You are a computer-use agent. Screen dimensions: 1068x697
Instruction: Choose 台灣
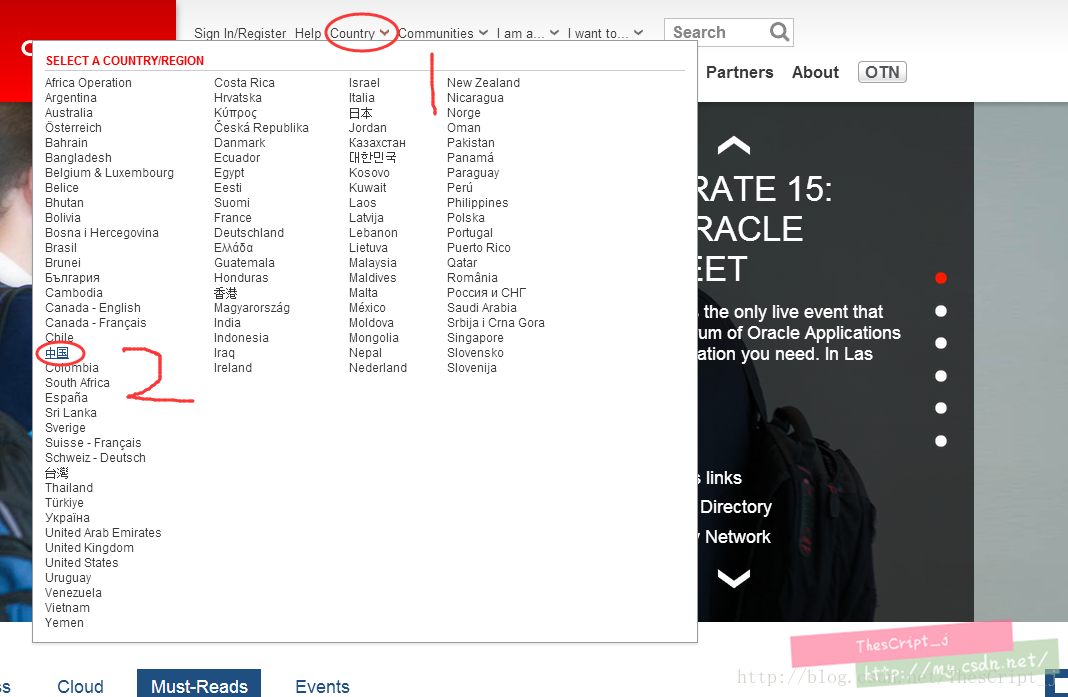click(57, 473)
